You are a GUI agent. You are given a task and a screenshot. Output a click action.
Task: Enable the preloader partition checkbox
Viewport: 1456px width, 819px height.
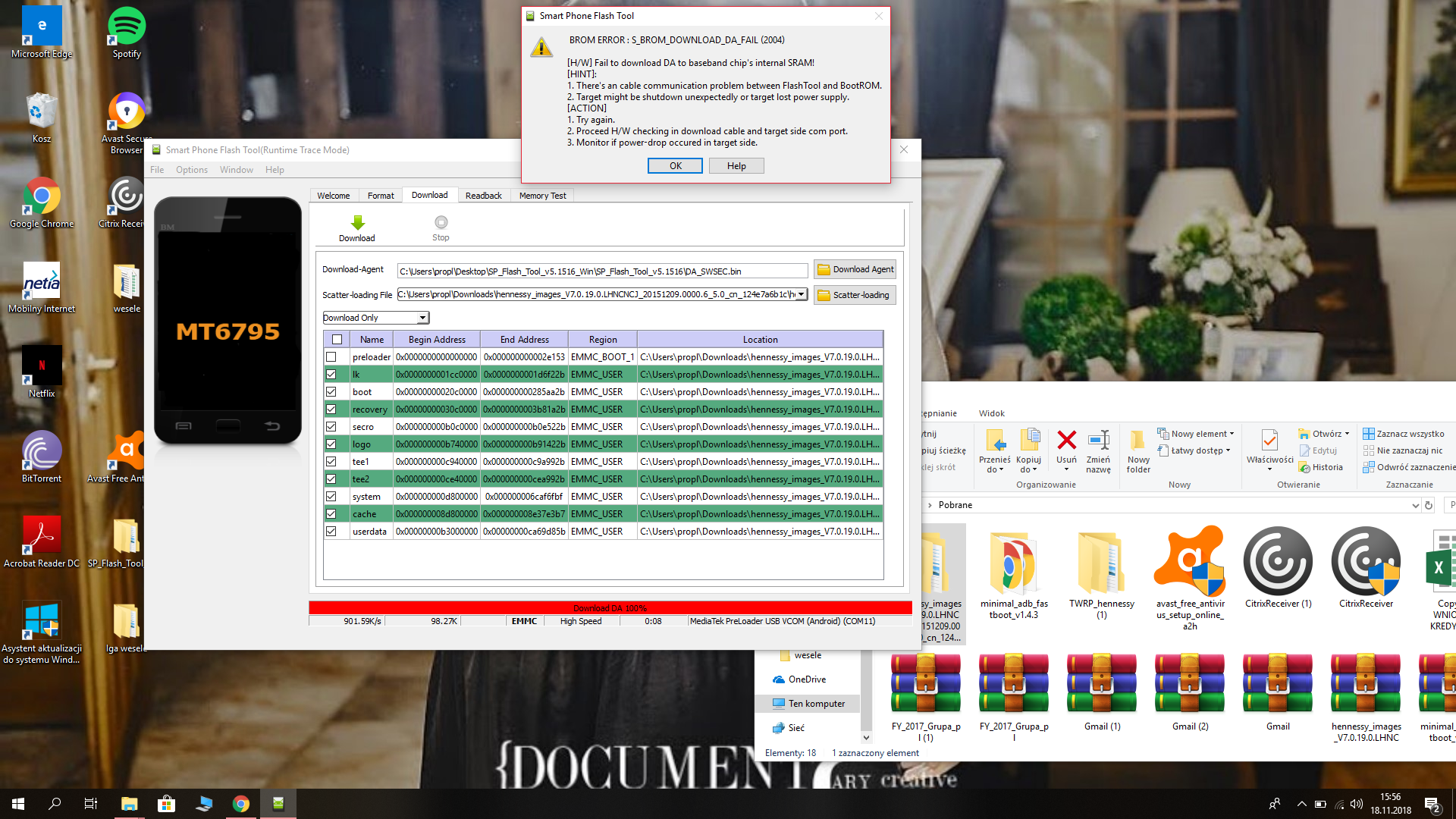[x=331, y=357]
